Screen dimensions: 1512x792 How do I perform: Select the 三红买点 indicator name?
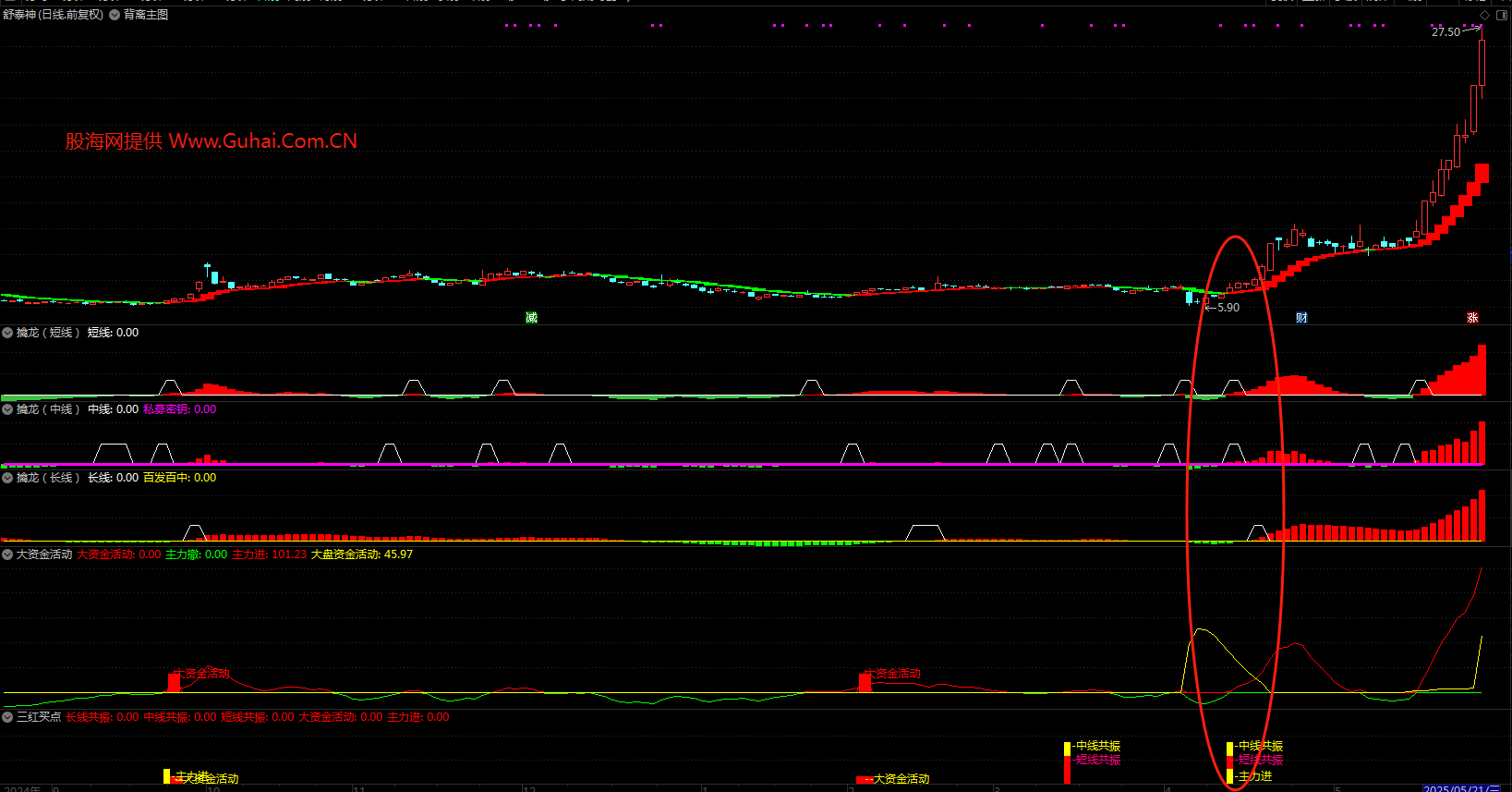point(38,717)
